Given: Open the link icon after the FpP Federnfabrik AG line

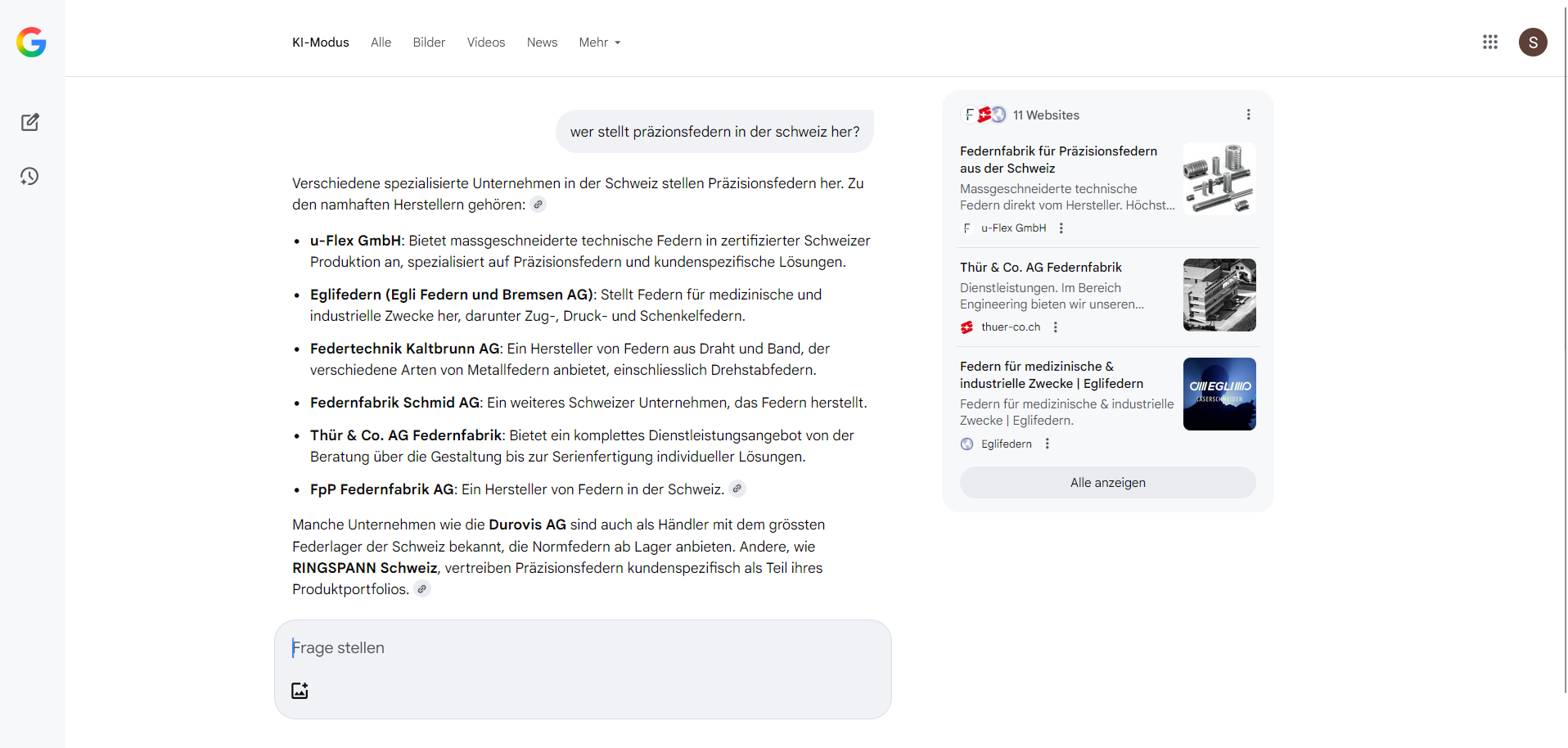Looking at the screenshot, I should 737,489.
